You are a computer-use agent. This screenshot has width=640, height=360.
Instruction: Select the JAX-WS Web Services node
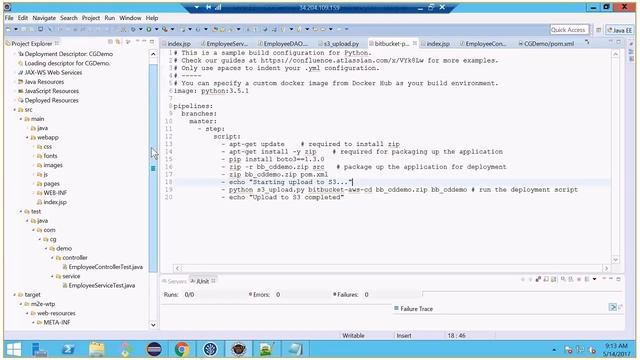click(50, 73)
